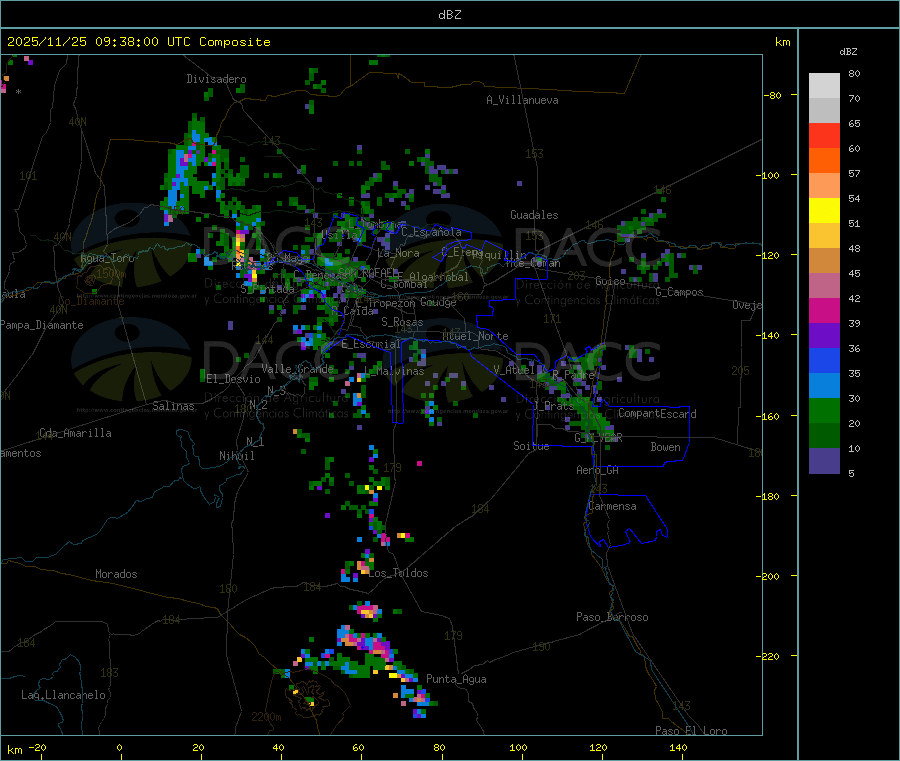Click the 2200m contour elevation label

[x=266, y=717]
